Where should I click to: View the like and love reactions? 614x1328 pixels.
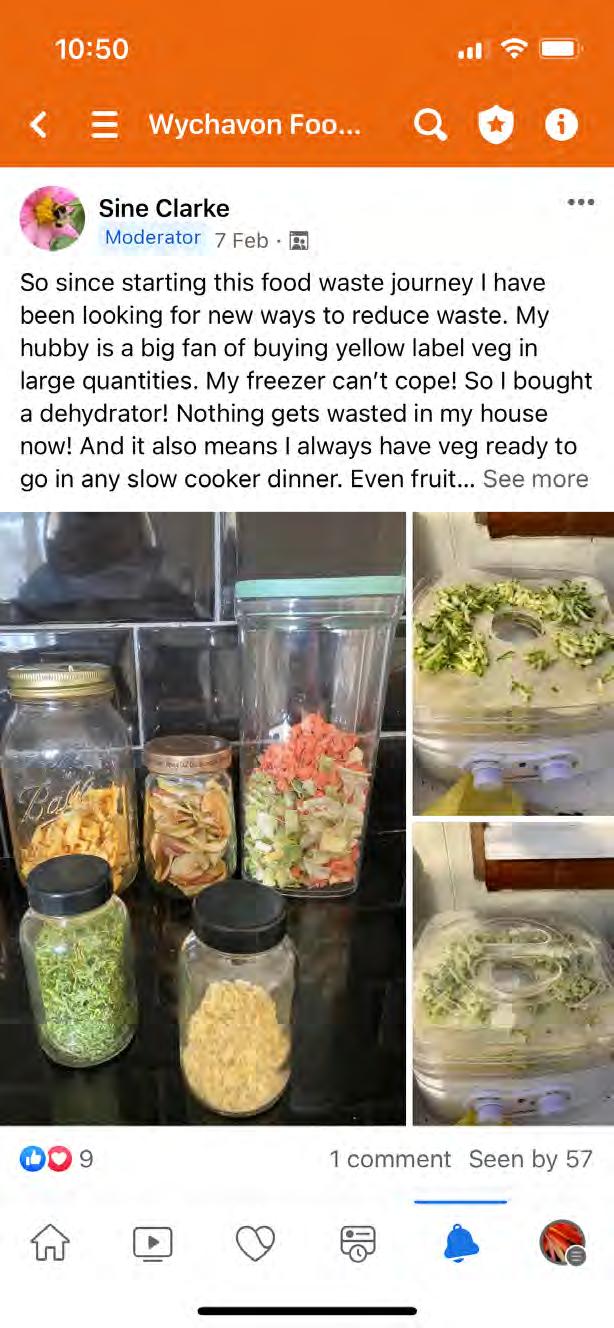(x=56, y=1159)
